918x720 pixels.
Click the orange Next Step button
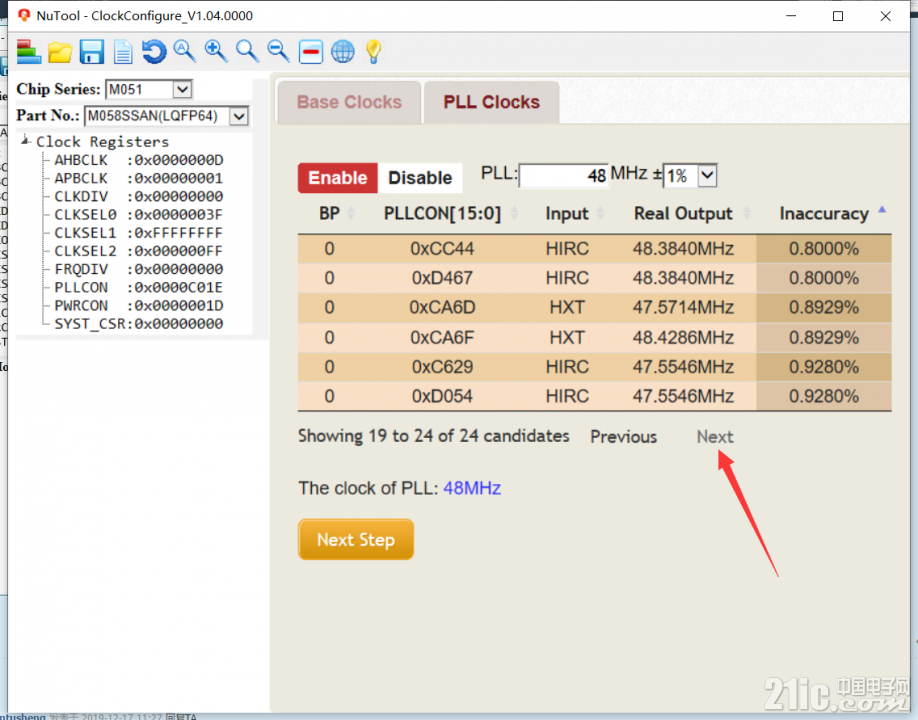tap(356, 539)
